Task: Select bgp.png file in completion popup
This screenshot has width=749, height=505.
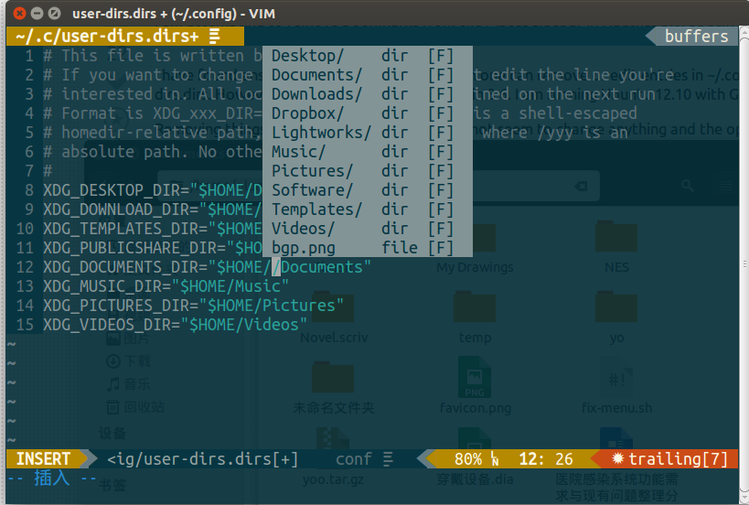Action: pos(304,247)
